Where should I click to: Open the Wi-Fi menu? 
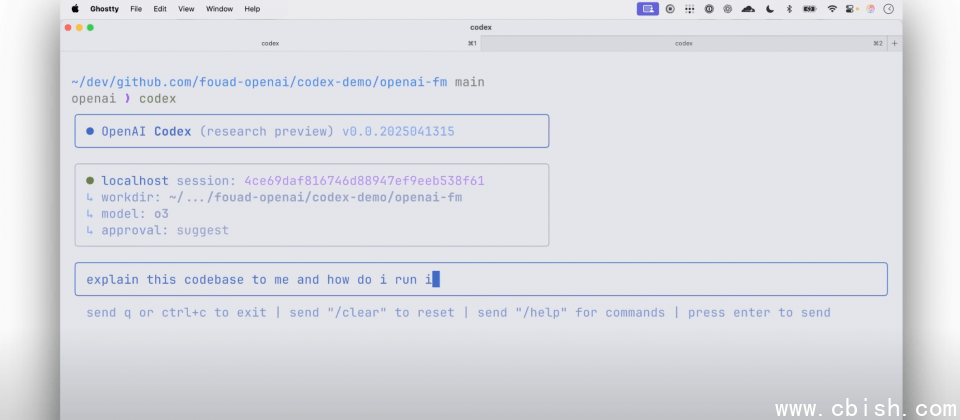(x=832, y=9)
